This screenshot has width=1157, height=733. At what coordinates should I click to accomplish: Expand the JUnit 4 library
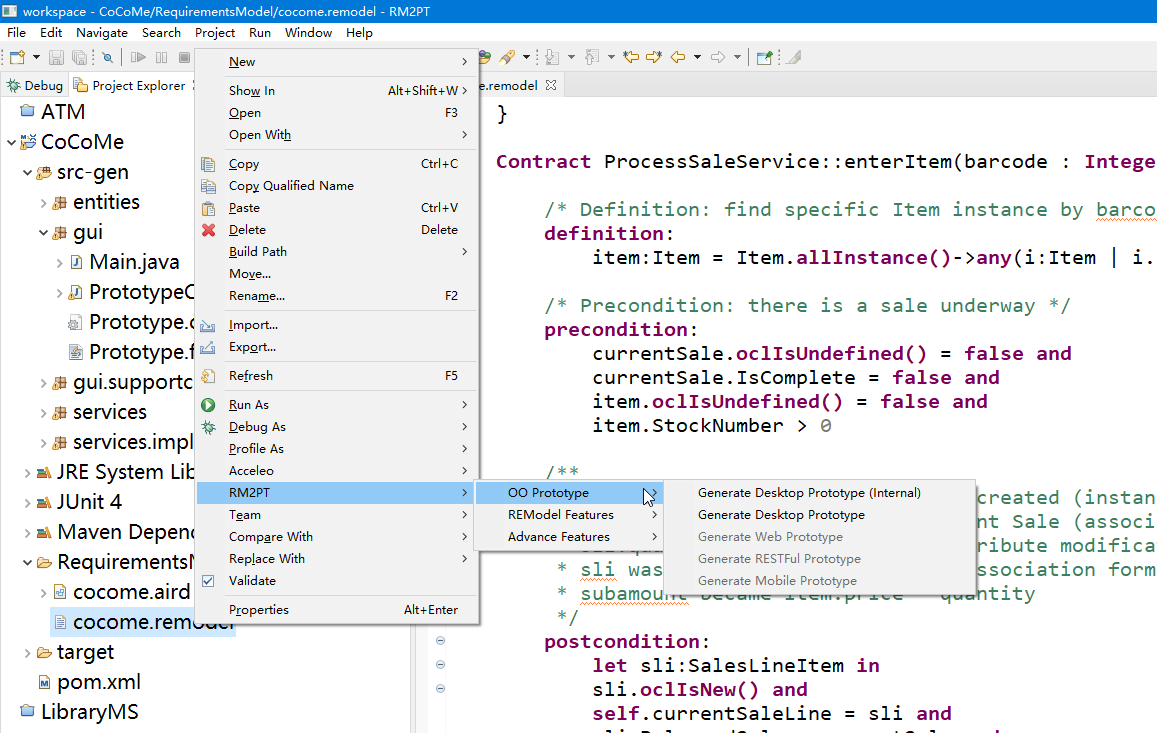tap(27, 503)
